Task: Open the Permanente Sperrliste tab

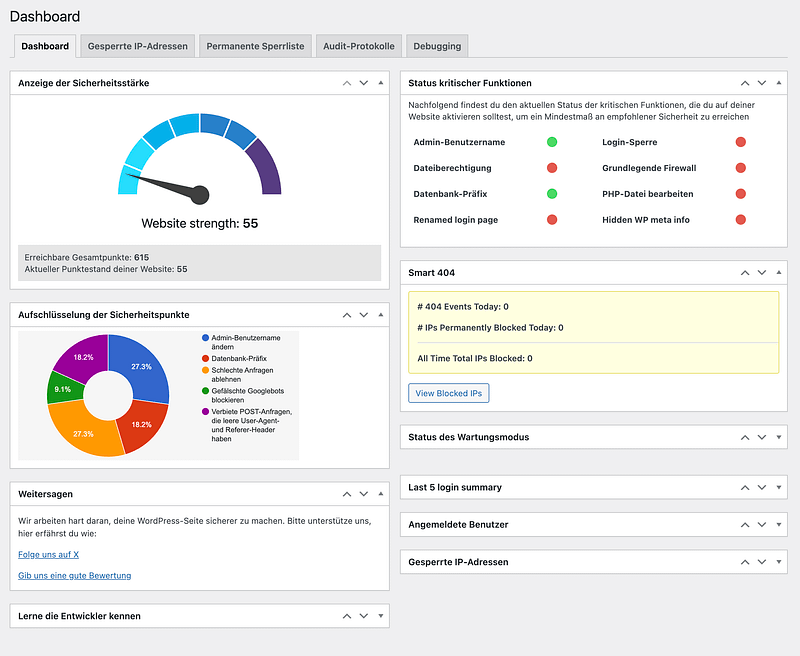Action: pyautogui.click(x=253, y=46)
